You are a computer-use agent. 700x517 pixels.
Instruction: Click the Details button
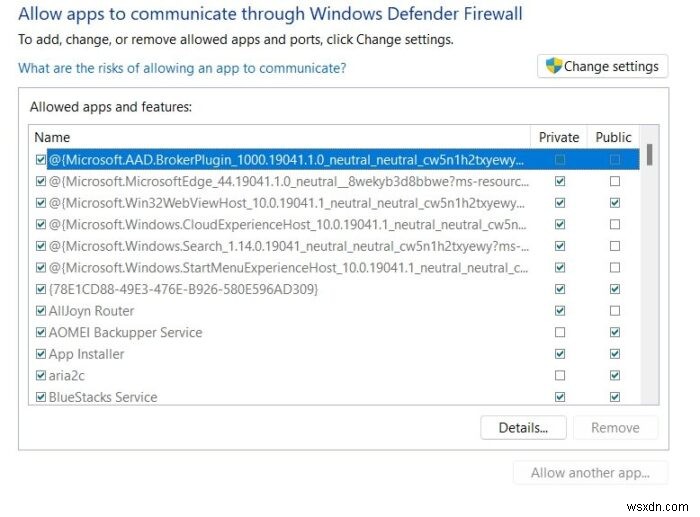point(522,427)
